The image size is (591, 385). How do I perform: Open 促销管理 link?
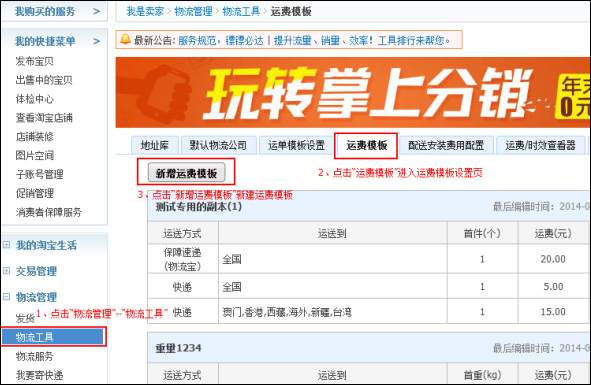34,193
